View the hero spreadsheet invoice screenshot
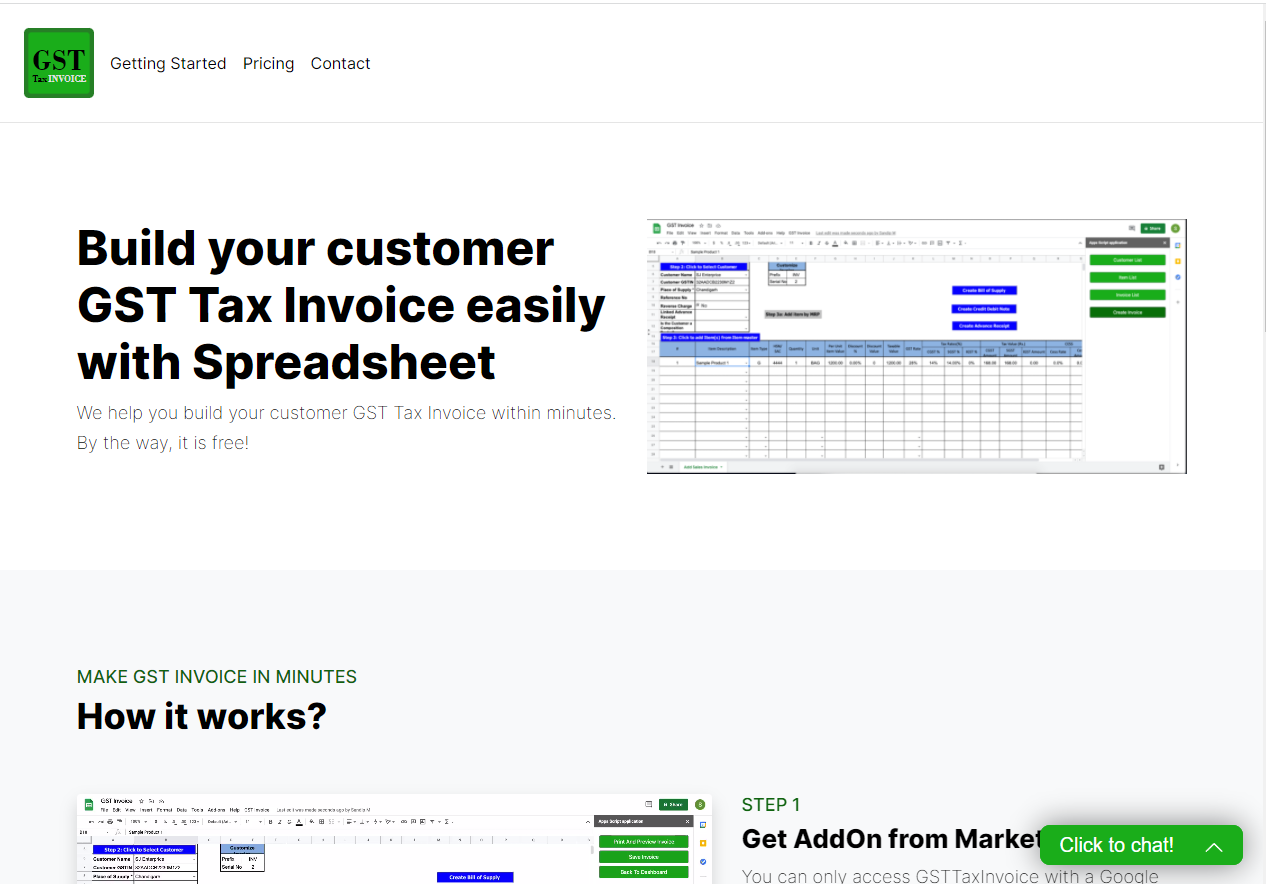The height and width of the screenshot is (884, 1266). (x=916, y=346)
